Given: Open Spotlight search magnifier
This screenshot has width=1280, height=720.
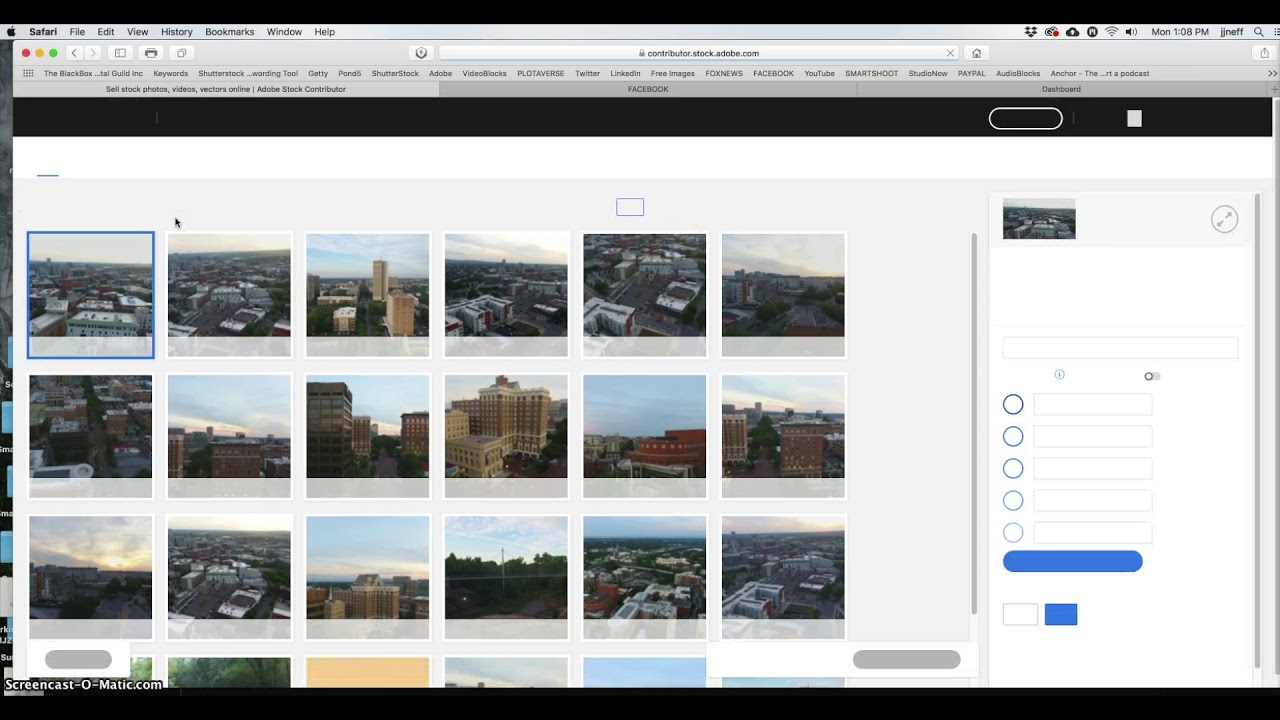Looking at the screenshot, I should point(1258,32).
